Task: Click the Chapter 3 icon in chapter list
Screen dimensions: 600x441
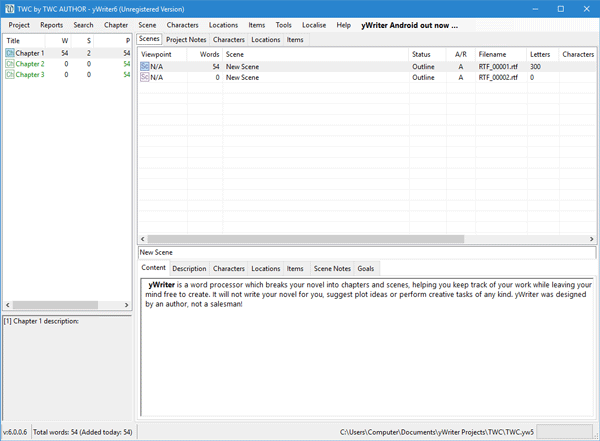Action: pyautogui.click(x=10, y=74)
